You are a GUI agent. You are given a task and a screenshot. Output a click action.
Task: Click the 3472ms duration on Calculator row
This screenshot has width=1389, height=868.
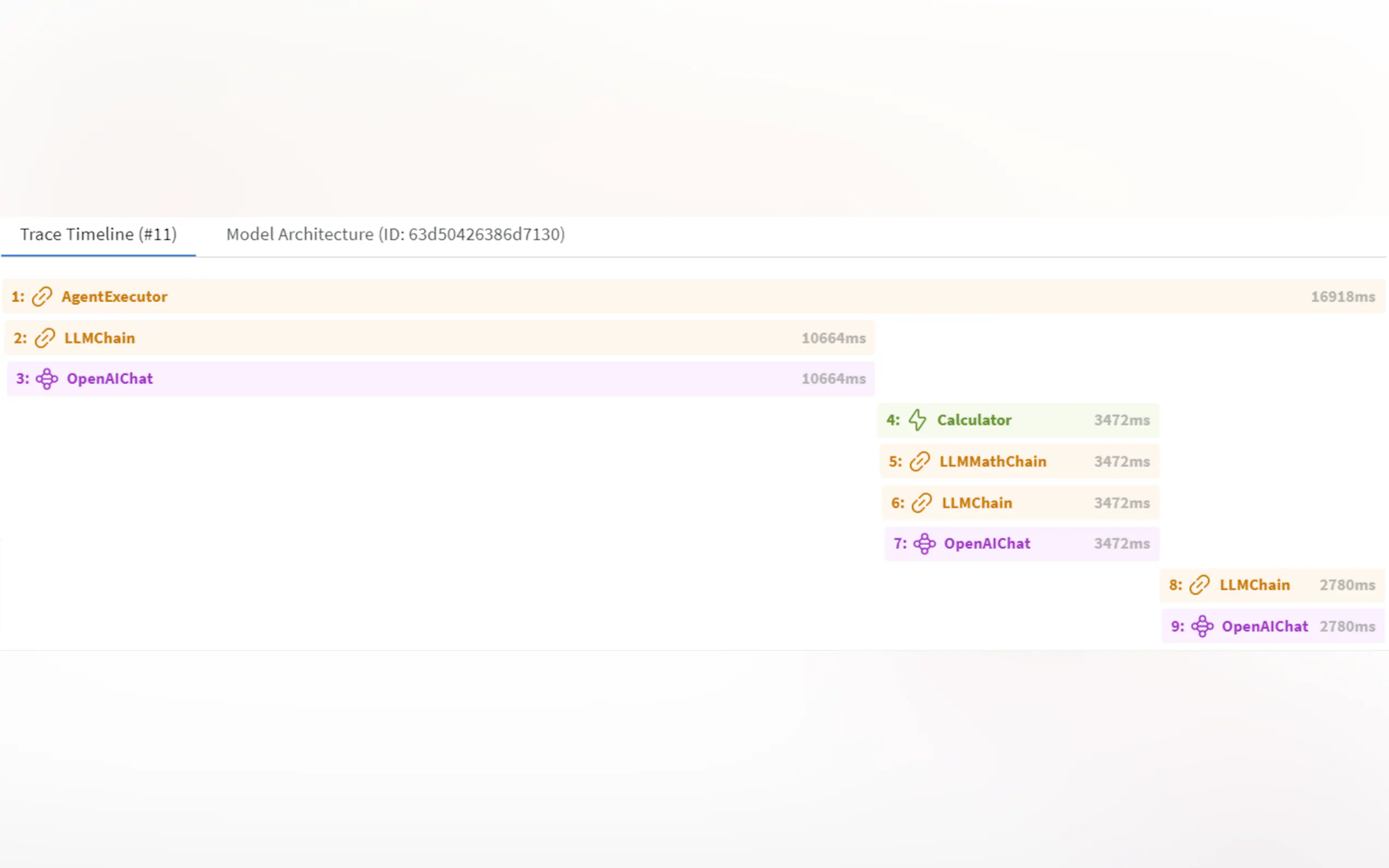click(1122, 420)
